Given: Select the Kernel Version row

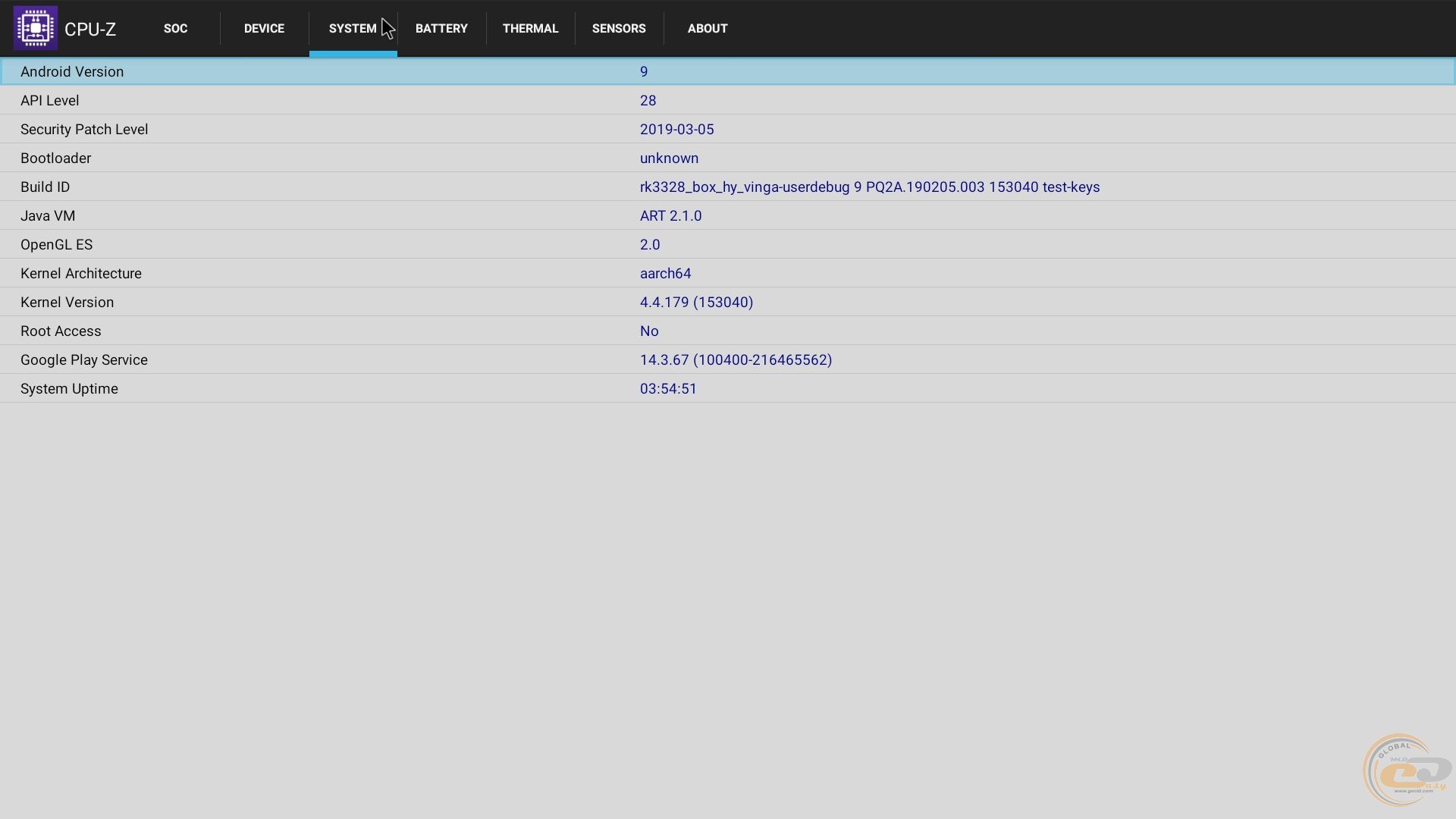Looking at the screenshot, I should 67,302.
